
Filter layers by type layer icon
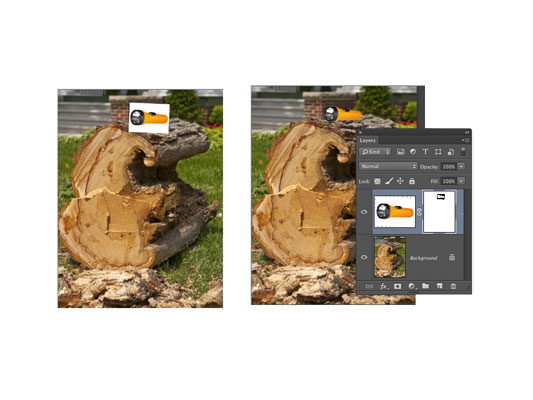pos(425,152)
